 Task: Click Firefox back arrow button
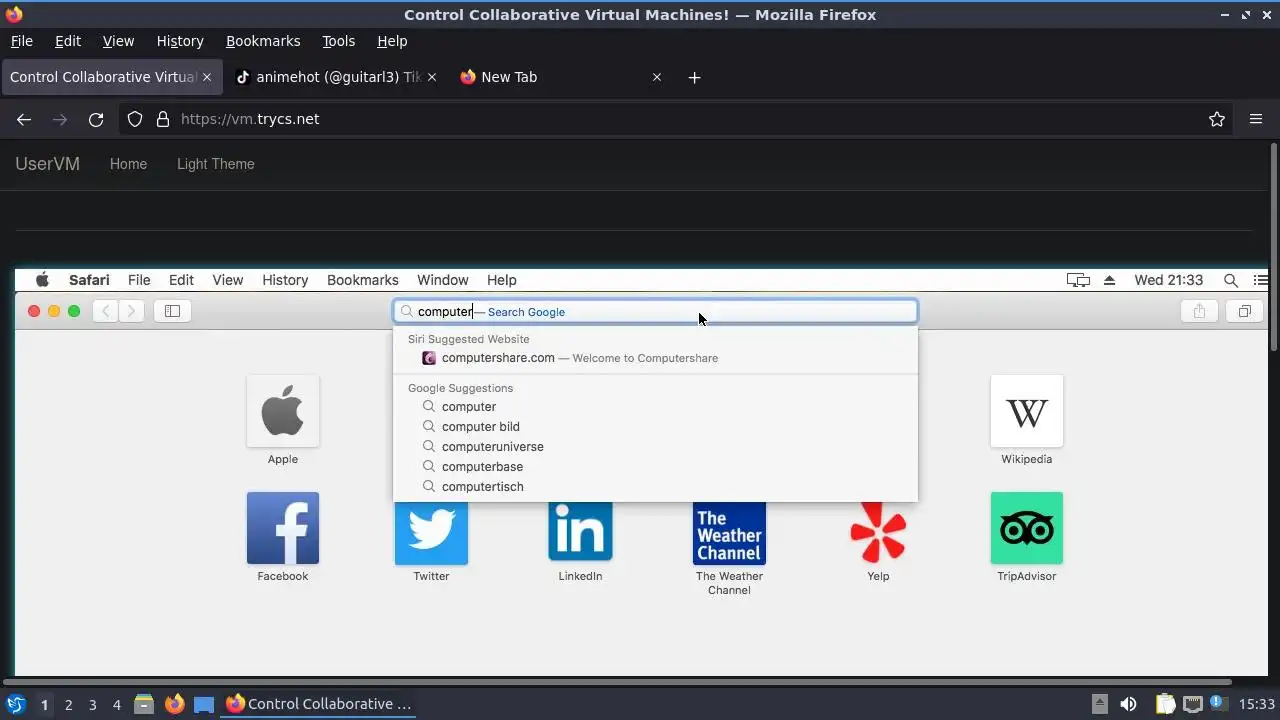[24, 119]
